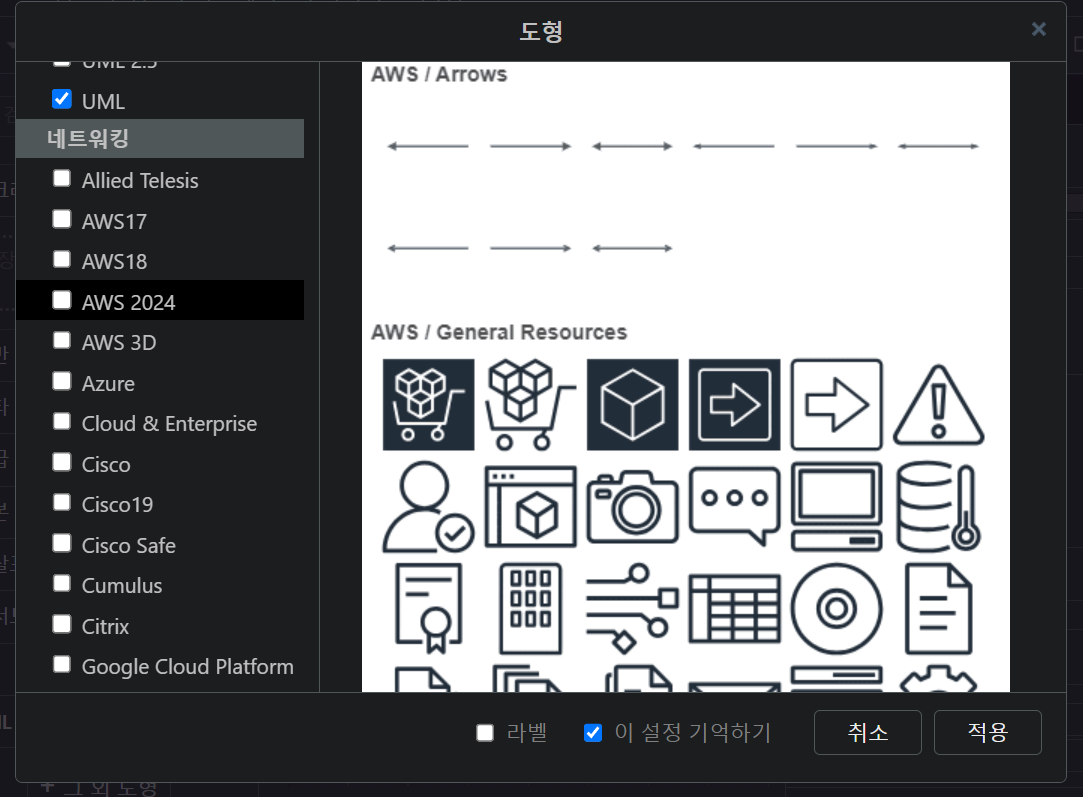Screen dimensions: 1083x797
Task: Enable the Azure checkbox
Action: click(62, 381)
